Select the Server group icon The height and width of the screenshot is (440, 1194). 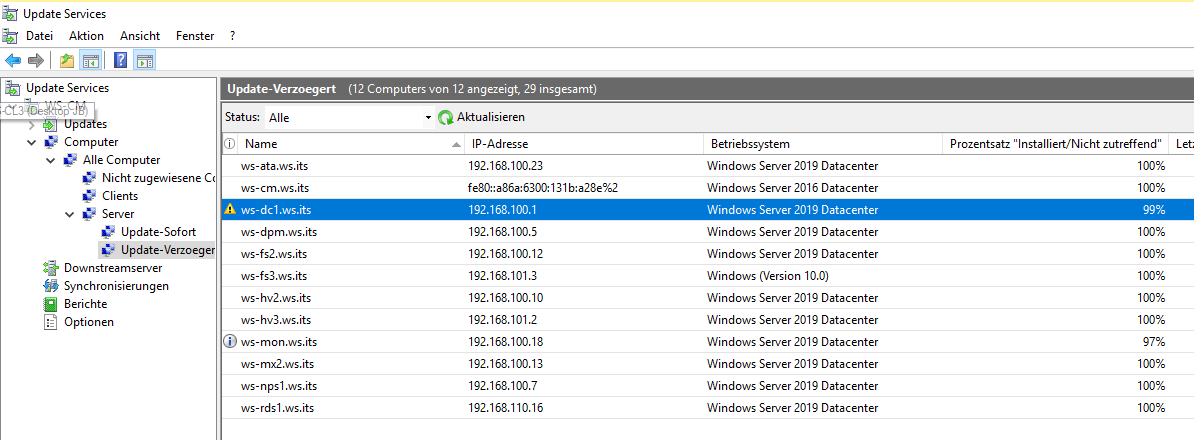coord(88,214)
